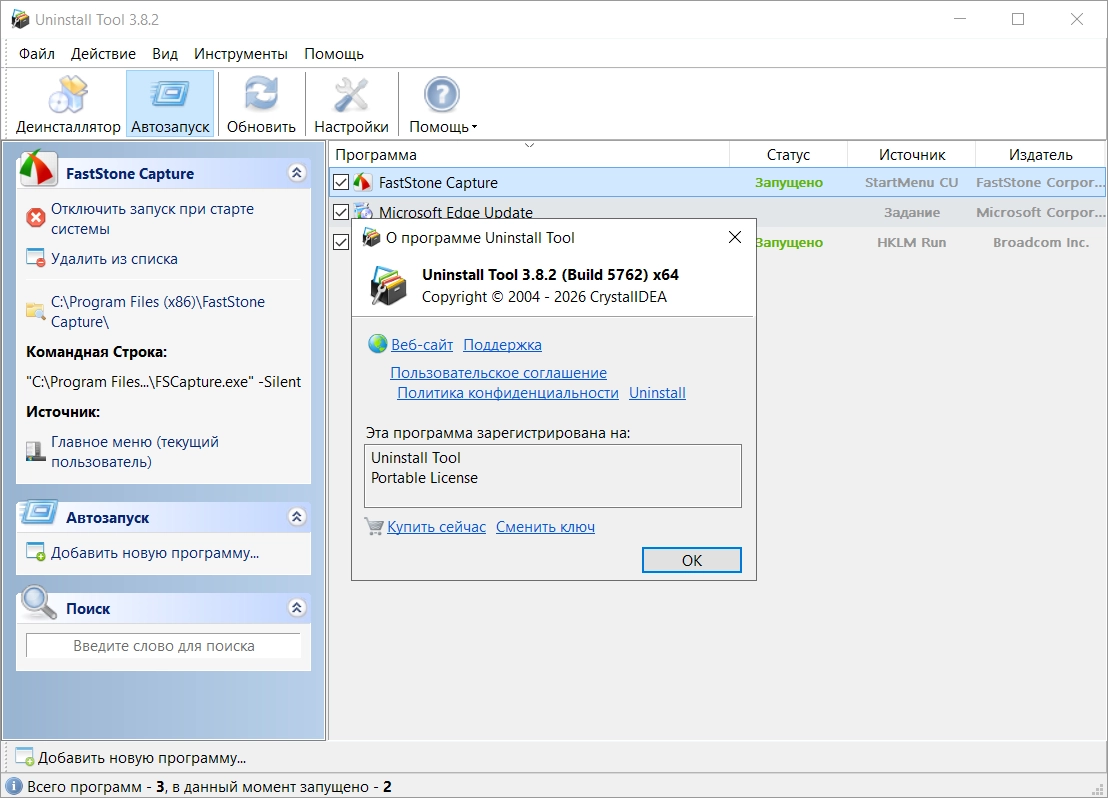Close the About dialog with X button
This screenshot has width=1108, height=798.
pos(735,237)
